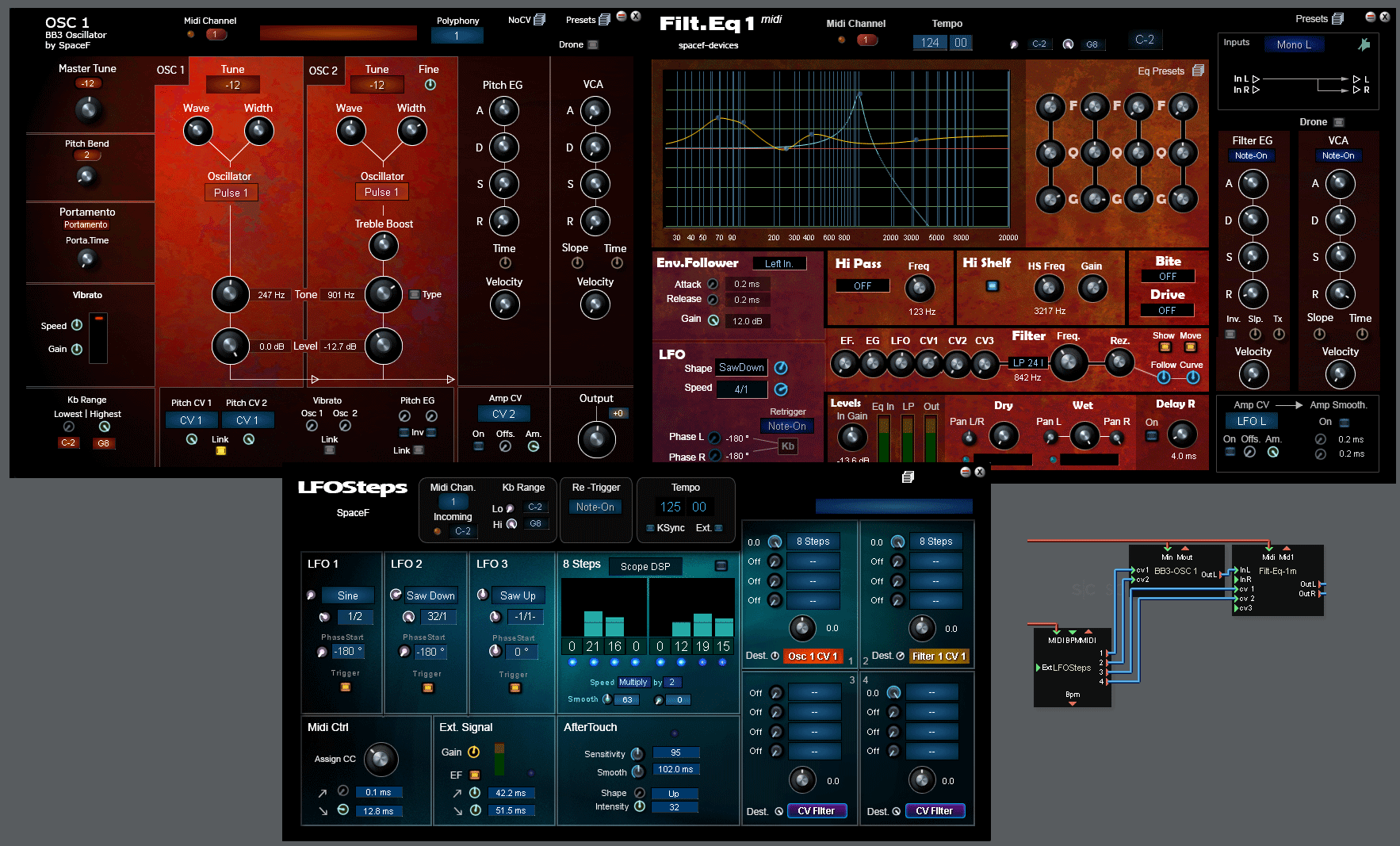Click the Filt-Eq-1m module node
The image size is (1400, 846).
pos(1279,580)
